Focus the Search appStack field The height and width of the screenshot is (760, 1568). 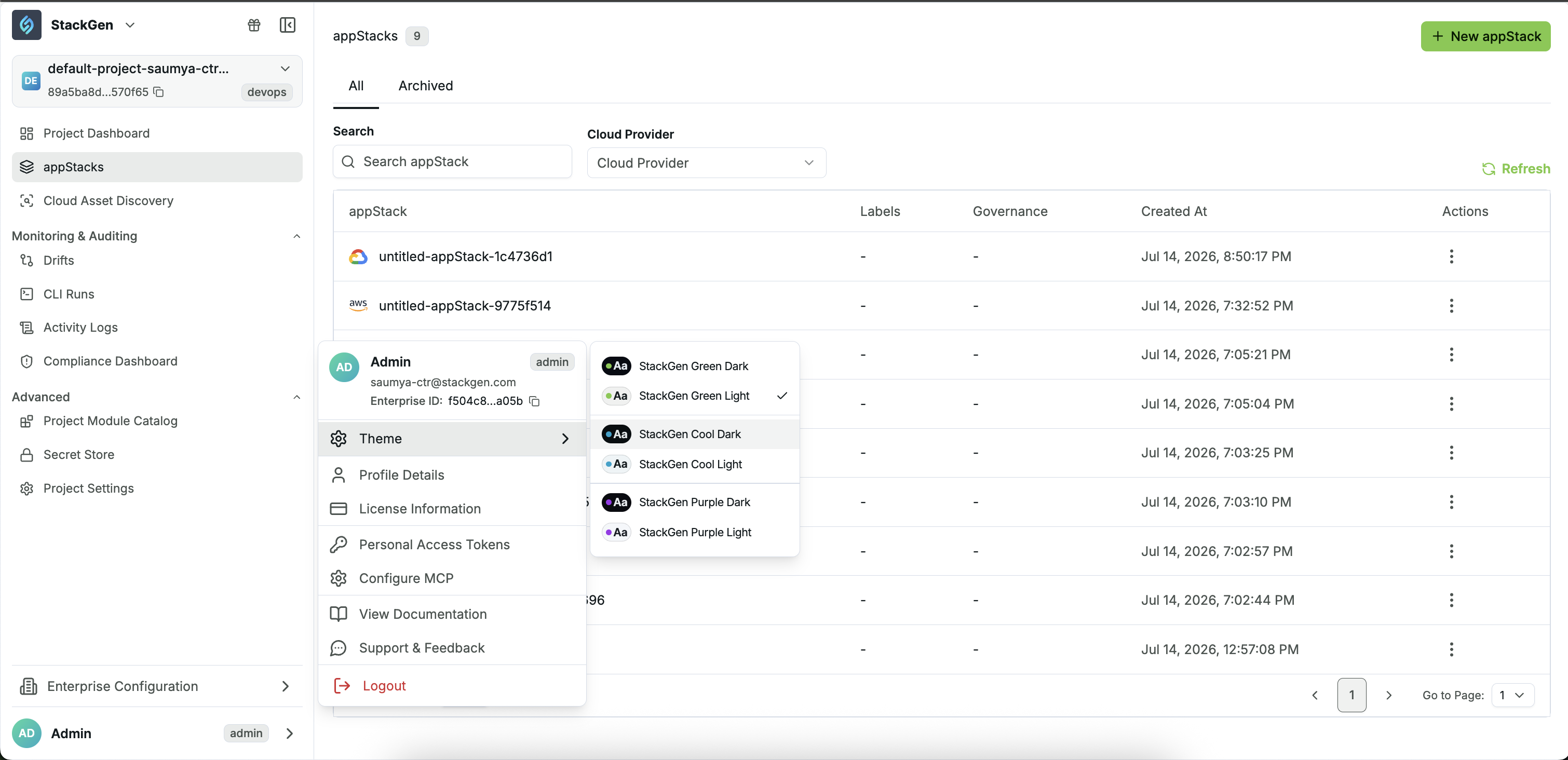pos(452,161)
